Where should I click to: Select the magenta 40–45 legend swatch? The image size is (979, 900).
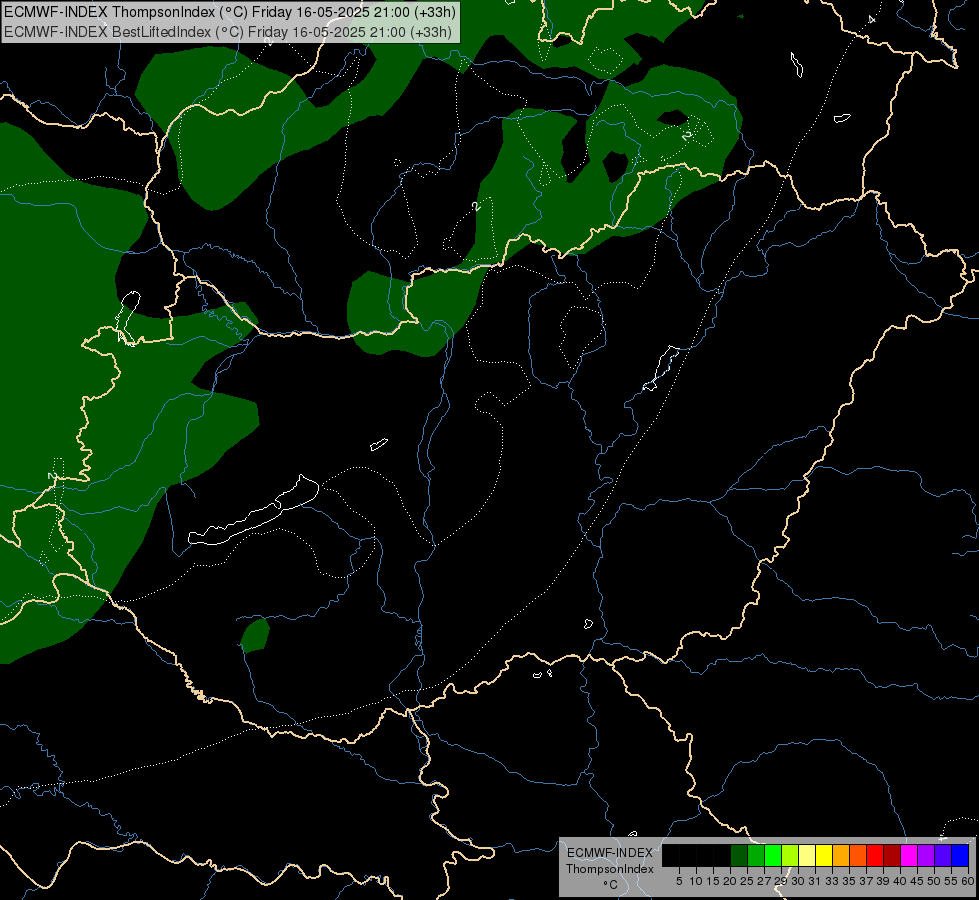pos(909,855)
